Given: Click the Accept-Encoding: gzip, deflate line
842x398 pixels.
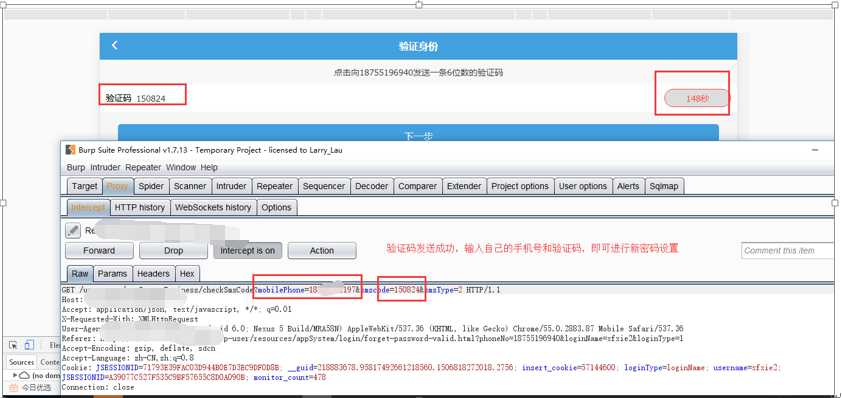Looking at the screenshot, I should click(139, 348).
